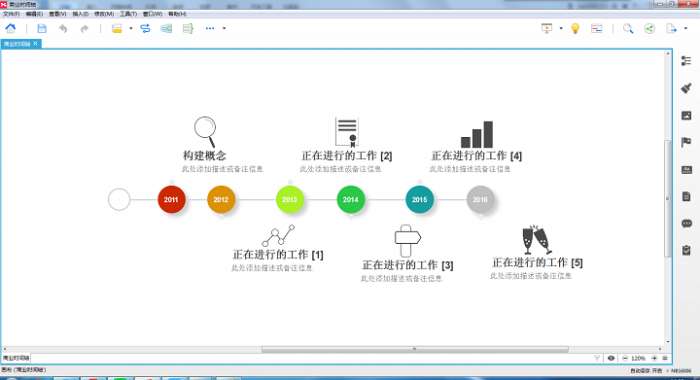This screenshot has height=380, width=700.
Task: Click the Home icon in toolbar
Action: click(11, 29)
